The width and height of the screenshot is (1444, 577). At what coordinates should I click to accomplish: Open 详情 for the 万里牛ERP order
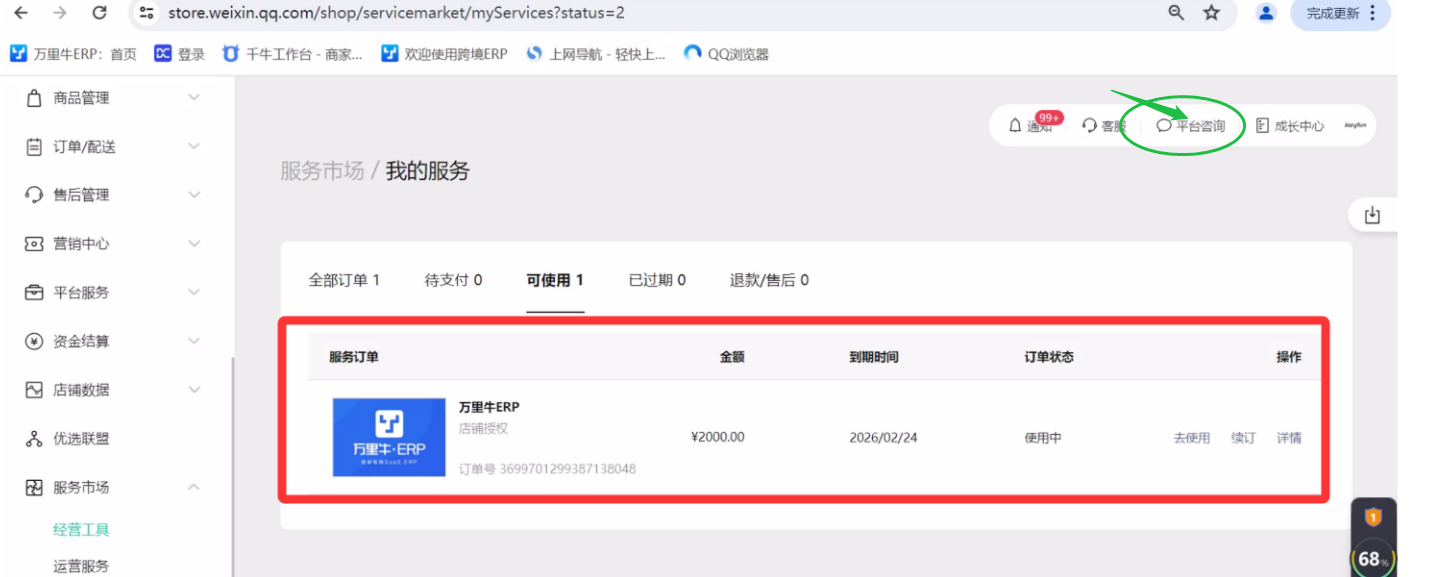[1289, 438]
